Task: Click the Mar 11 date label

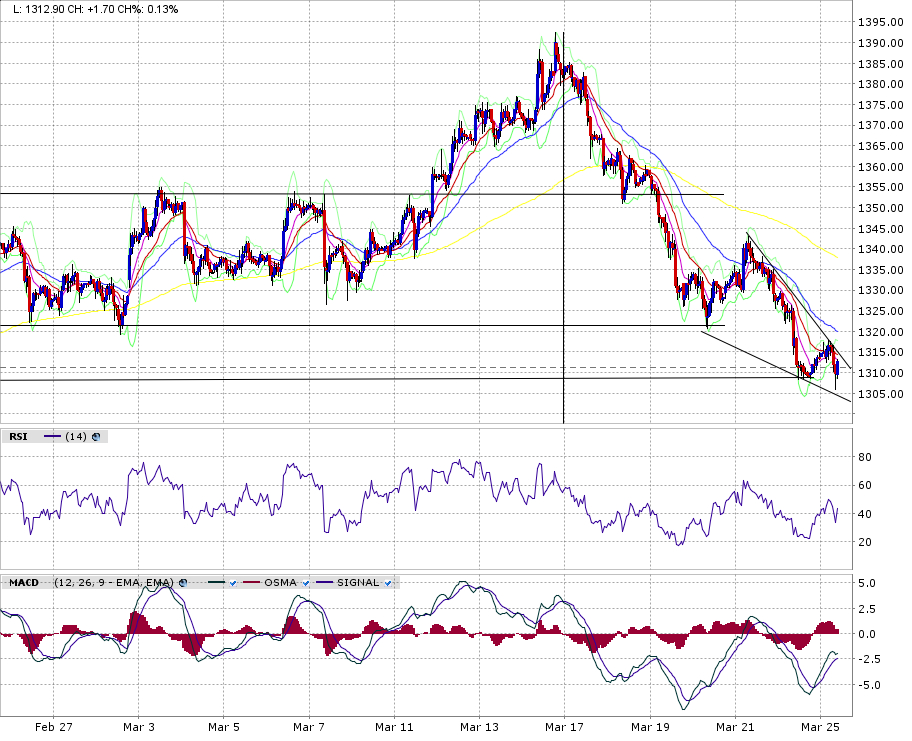Action: (394, 727)
